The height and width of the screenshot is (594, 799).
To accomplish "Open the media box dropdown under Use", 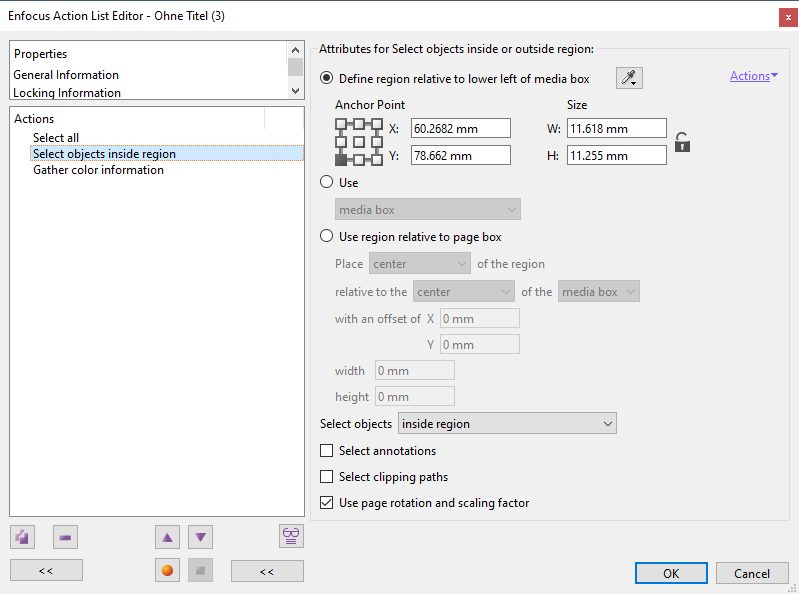I will [x=428, y=209].
